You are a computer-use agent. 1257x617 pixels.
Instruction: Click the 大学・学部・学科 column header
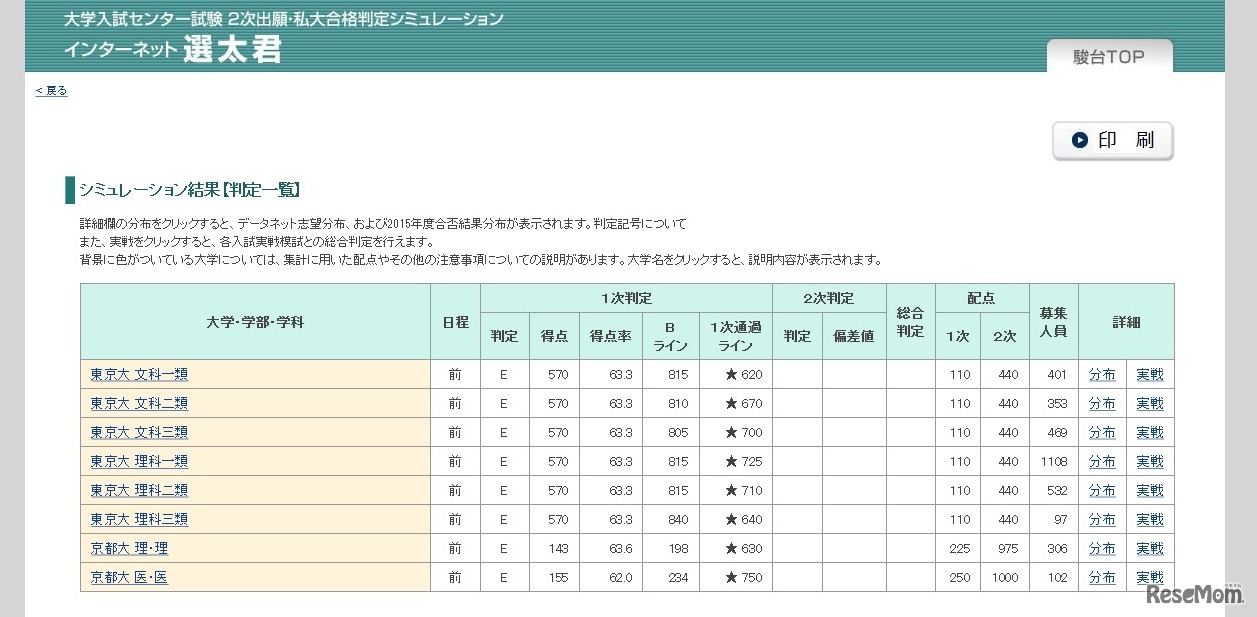[x=255, y=322]
